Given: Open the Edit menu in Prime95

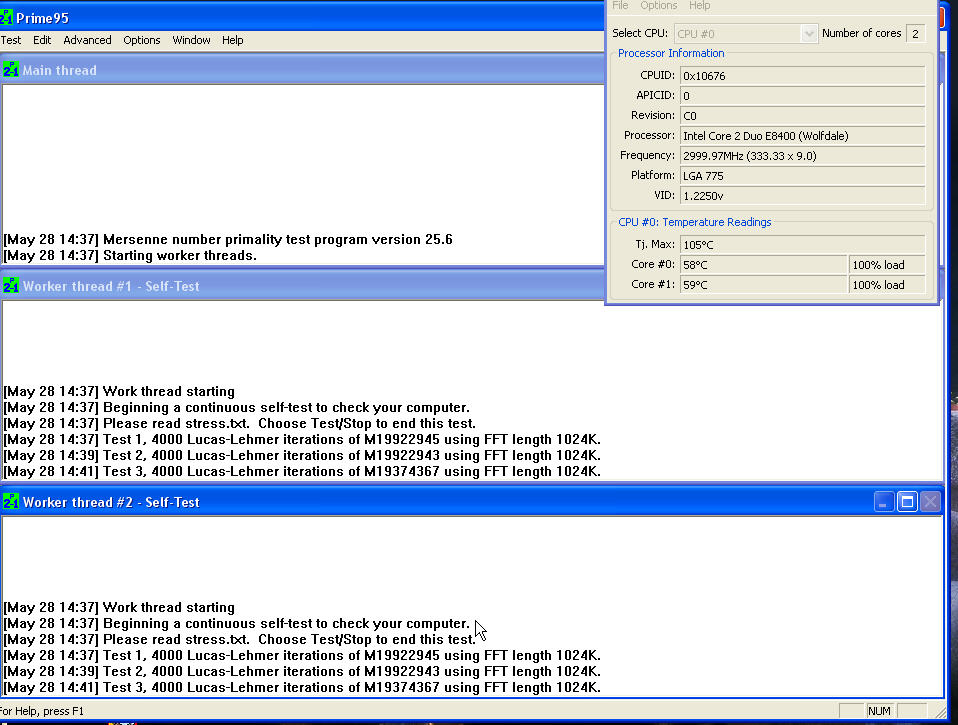Looking at the screenshot, I should (x=42, y=40).
